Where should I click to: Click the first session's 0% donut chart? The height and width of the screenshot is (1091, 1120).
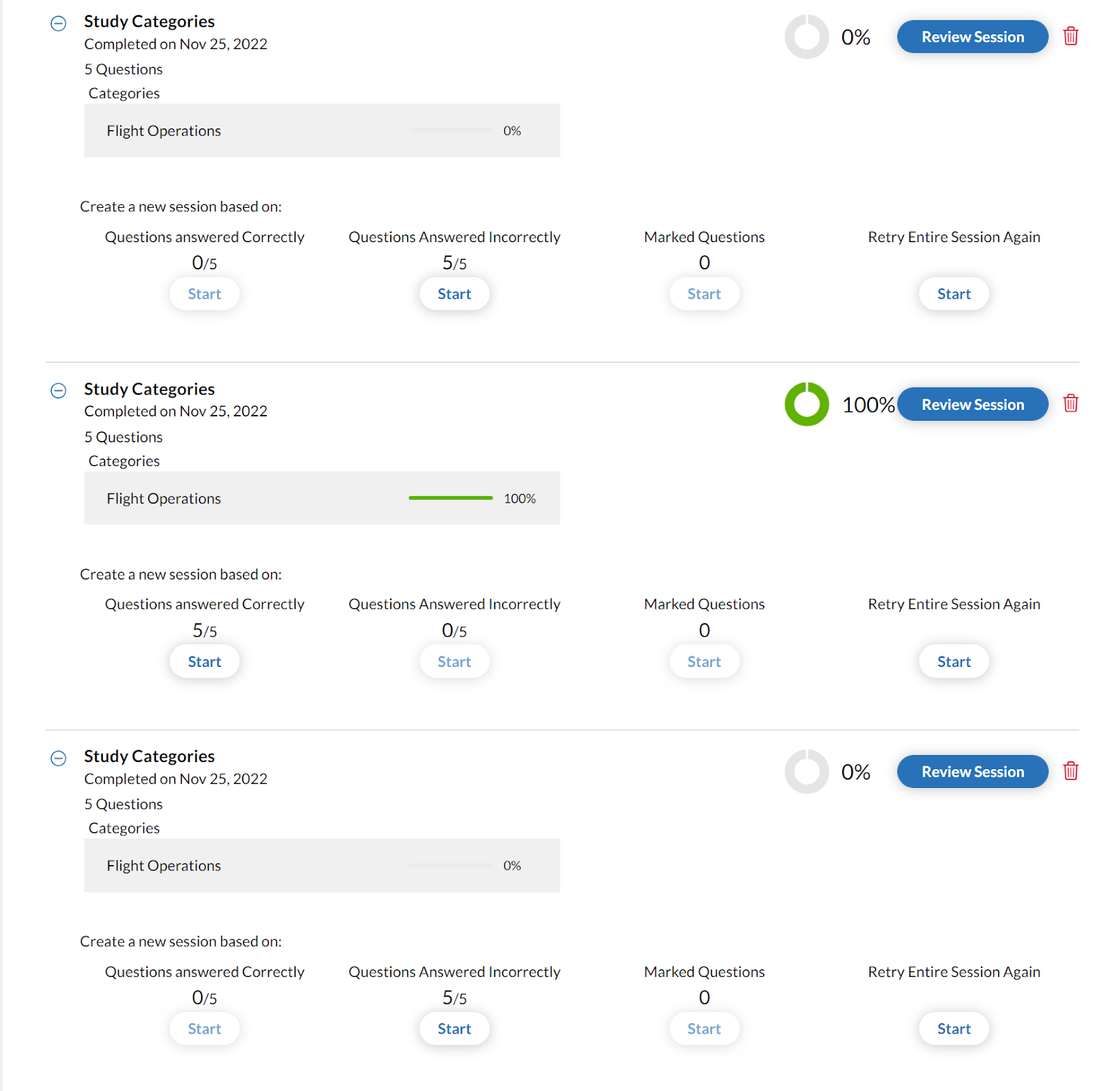point(806,36)
